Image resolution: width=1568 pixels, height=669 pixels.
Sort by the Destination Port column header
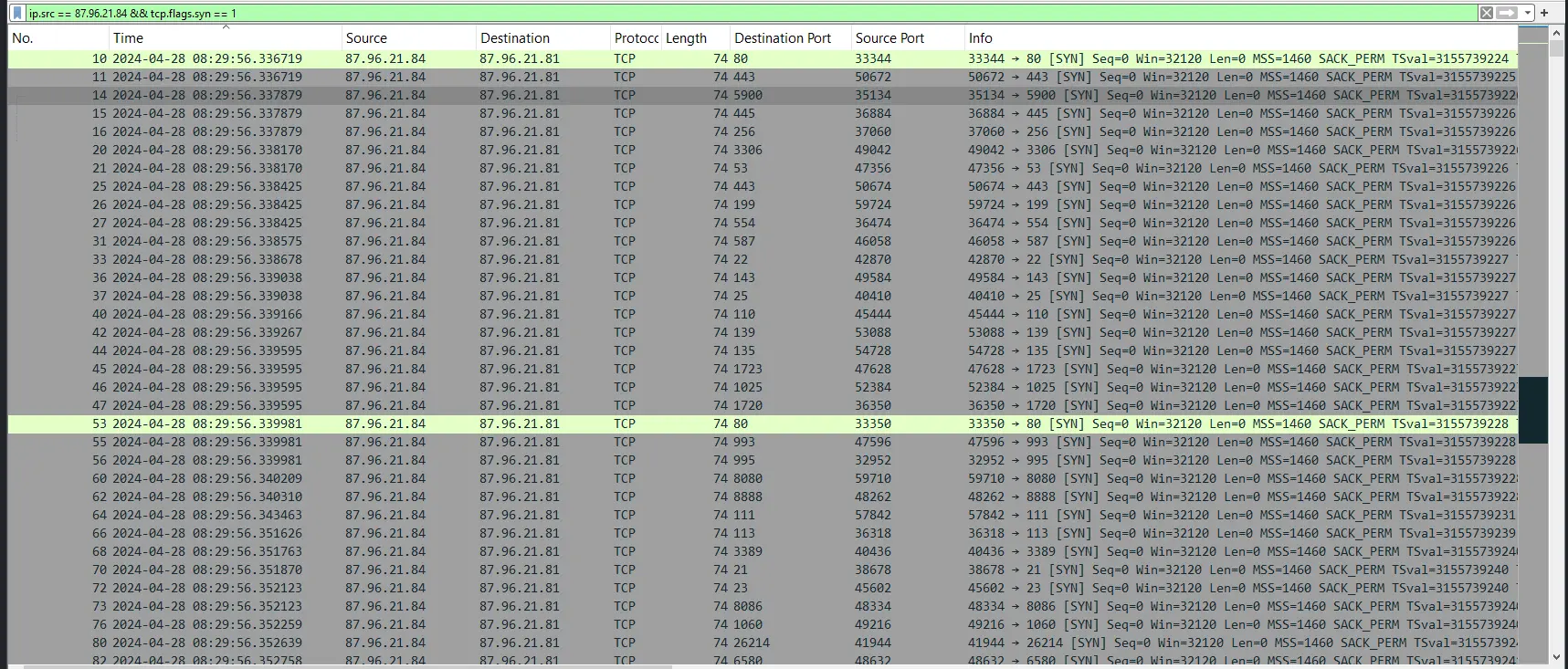tap(791, 38)
